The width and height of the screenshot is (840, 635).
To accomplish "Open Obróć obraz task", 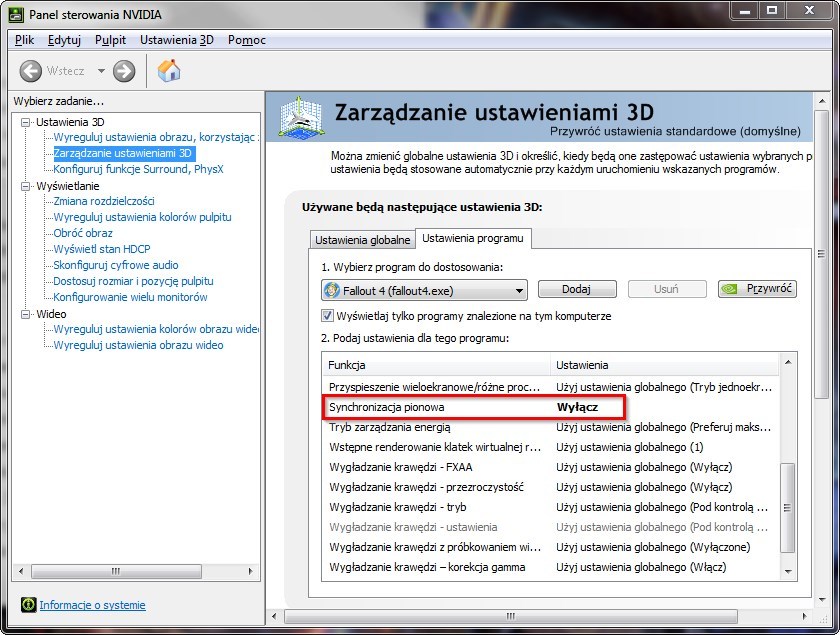I will (83, 233).
